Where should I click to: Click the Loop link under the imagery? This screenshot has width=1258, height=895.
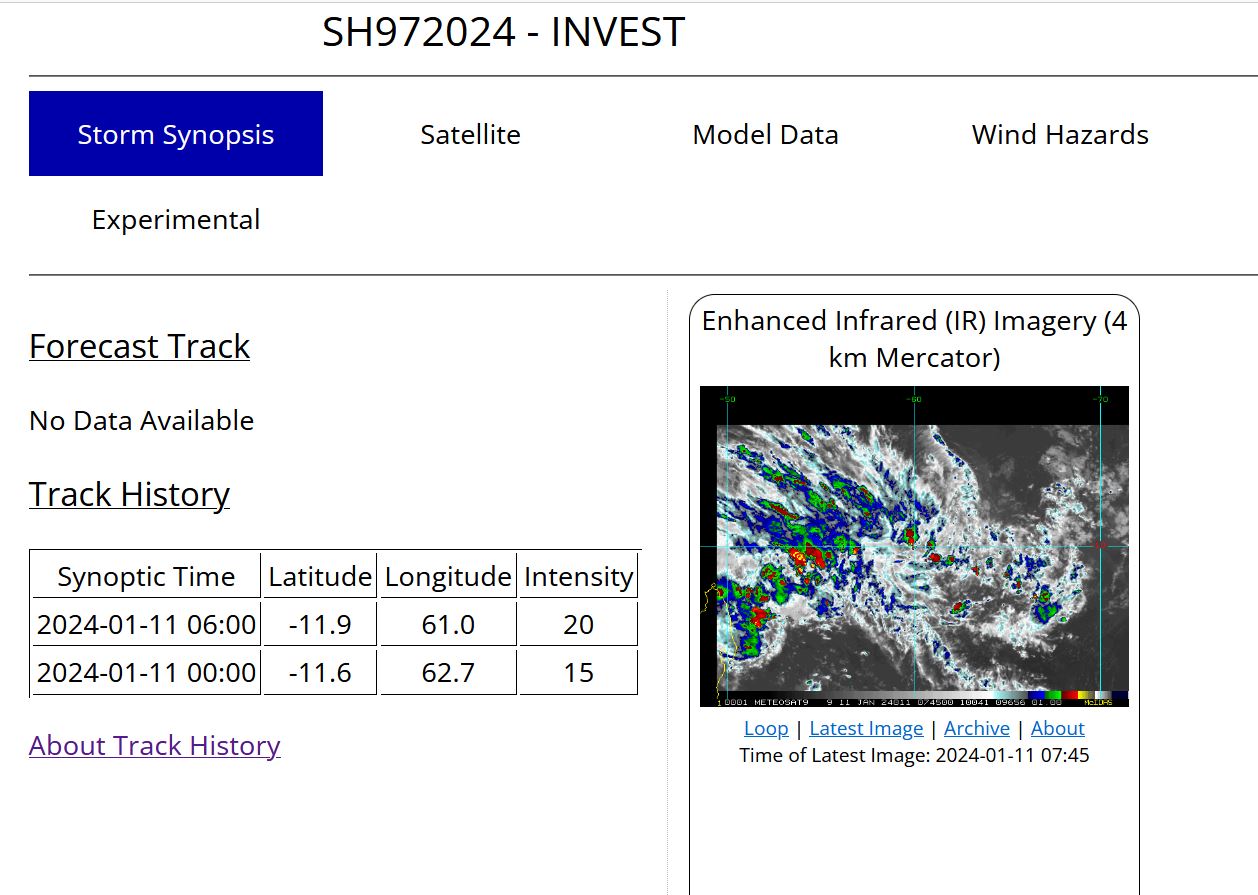pyautogui.click(x=766, y=728)
